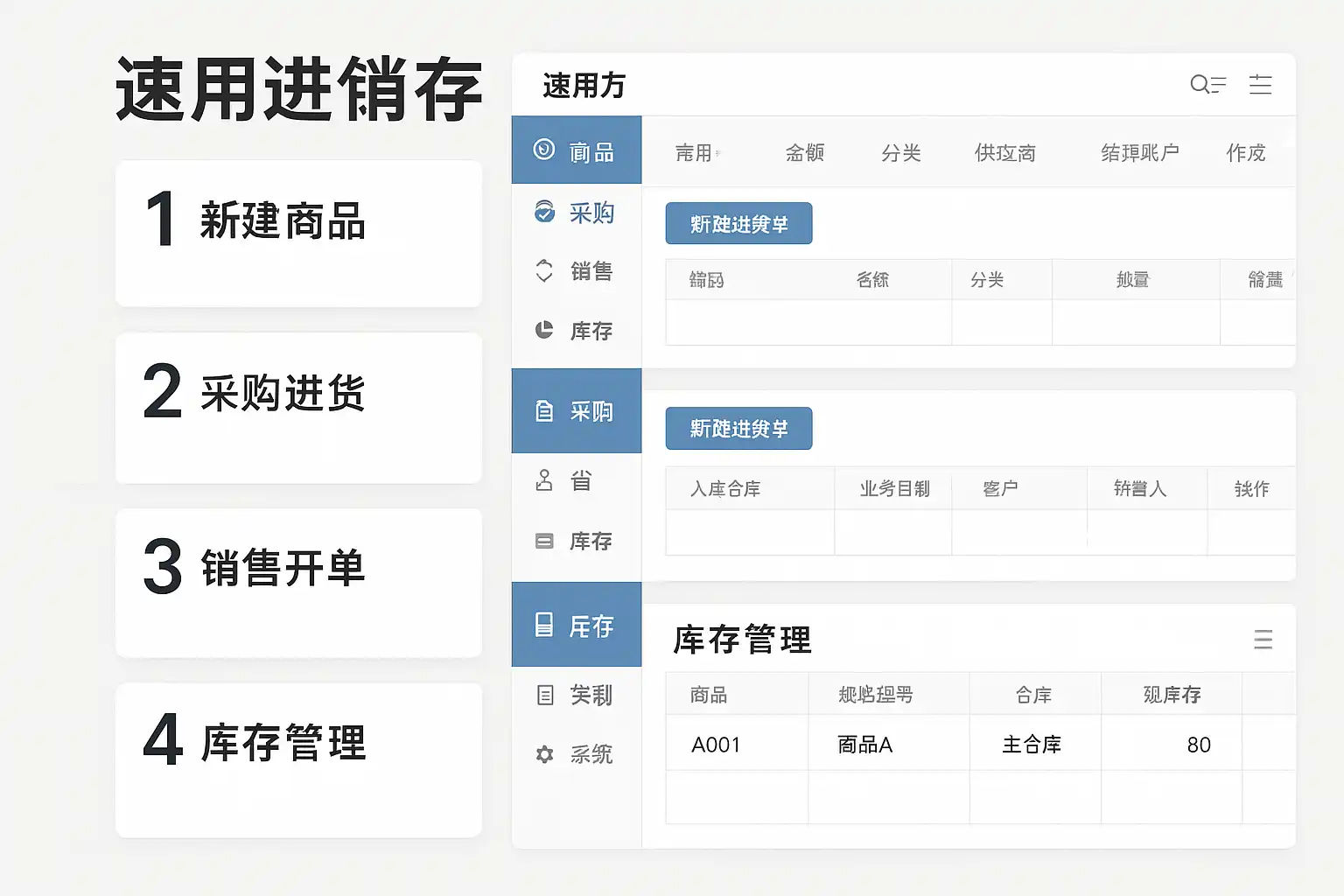The width and height of the screenshot is (1344, 896).
Task: Click the 现库存 column header
Action: point(1172,695)
